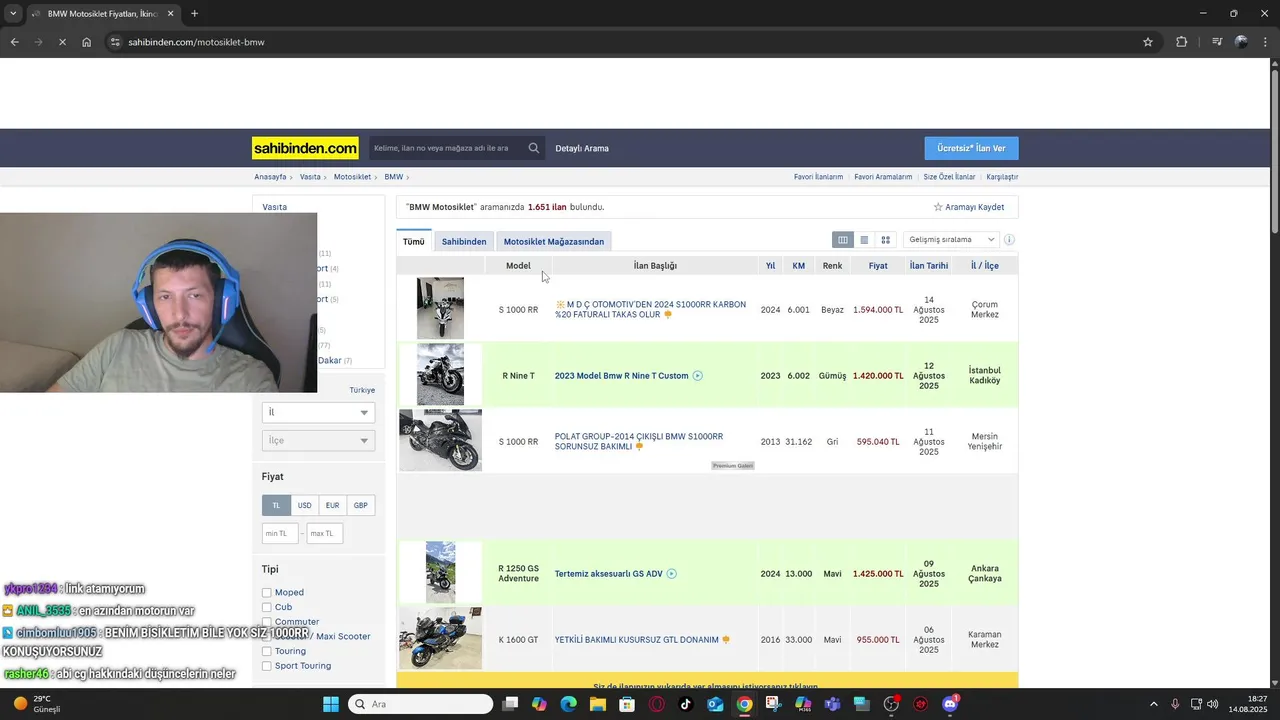Open Discord from the taskbar

click(950, 704)
